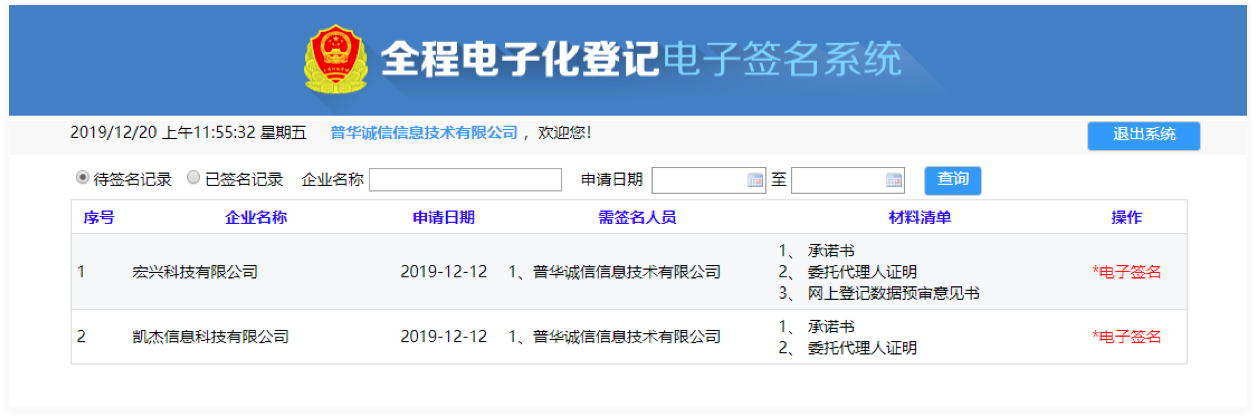
Task: Open the 普华诚信信息技术有限公司 user link
Action: [x=424, y=132]
